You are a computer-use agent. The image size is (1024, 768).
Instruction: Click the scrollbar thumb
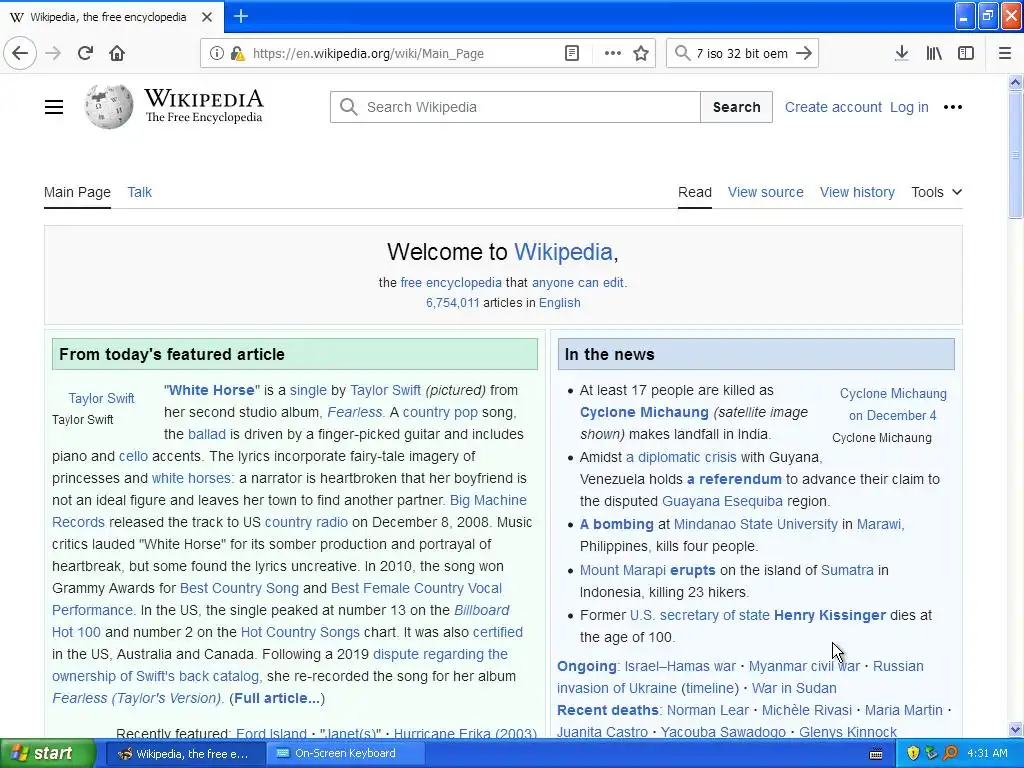tap(1015, 155)
